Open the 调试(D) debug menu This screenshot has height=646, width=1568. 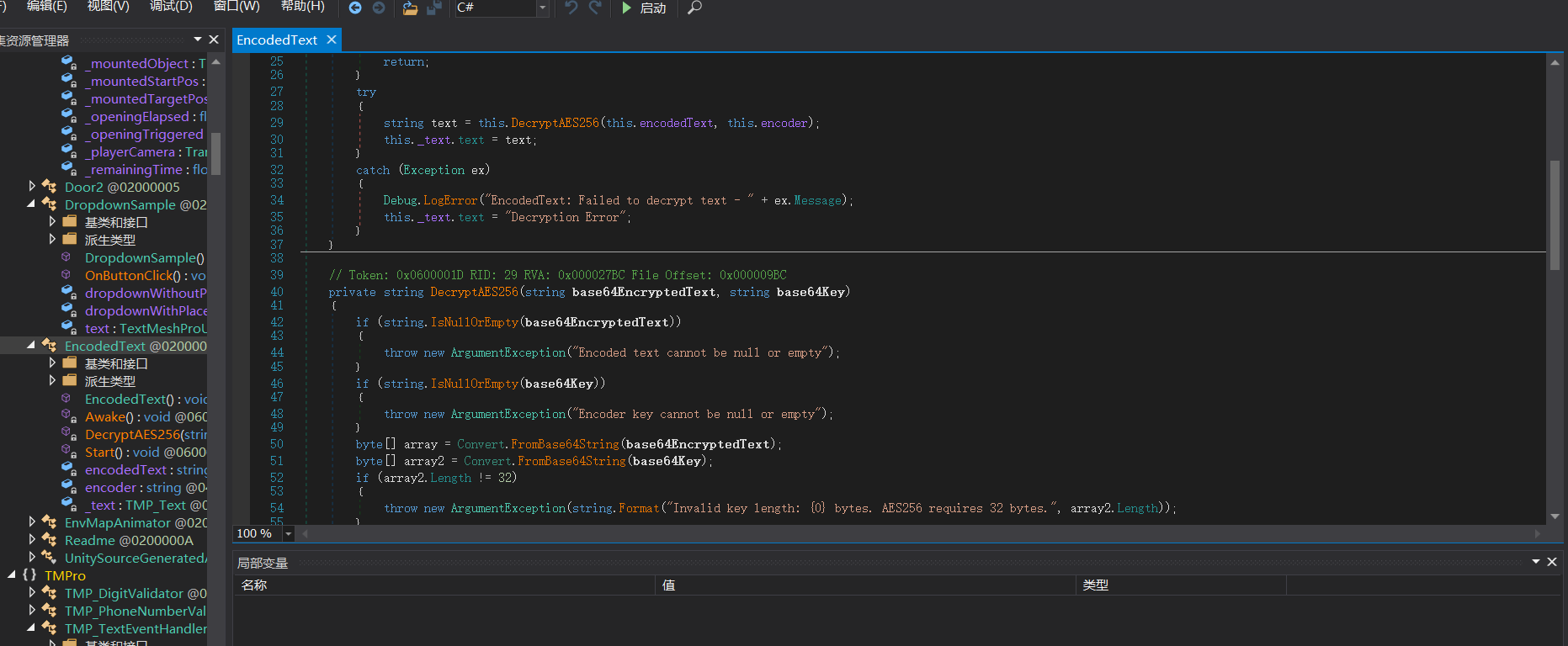coord(171,7)
